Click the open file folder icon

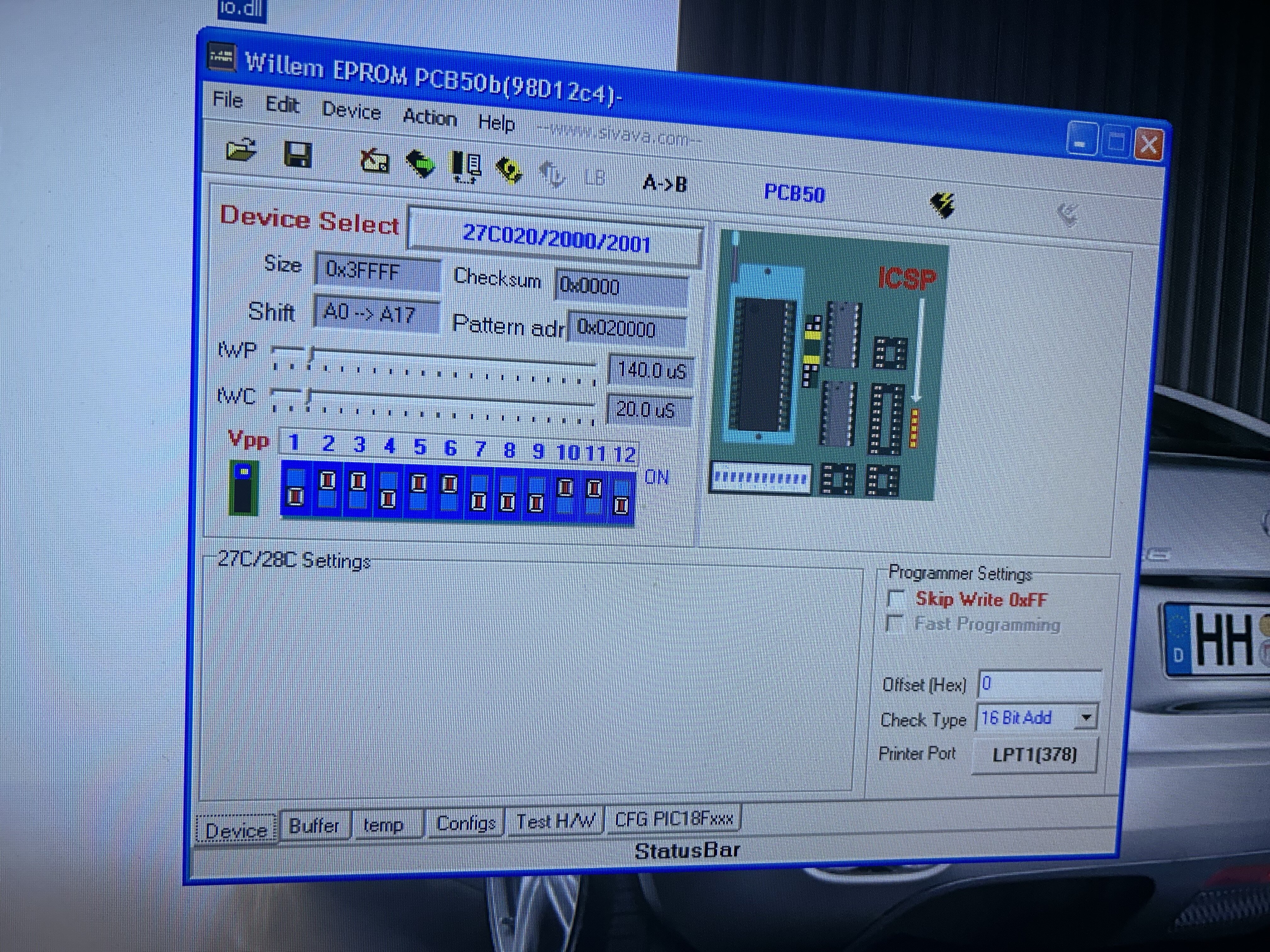tap(241, 151)
